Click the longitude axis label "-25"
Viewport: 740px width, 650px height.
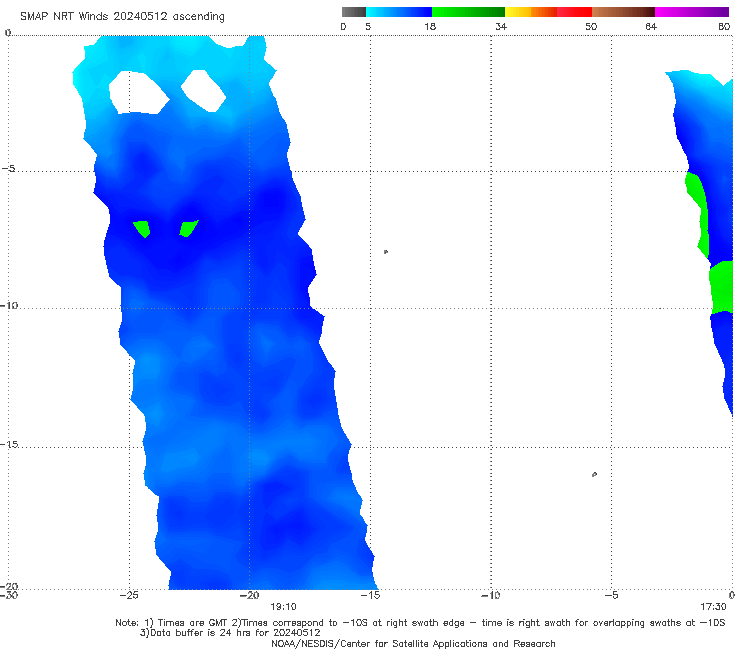129,595
